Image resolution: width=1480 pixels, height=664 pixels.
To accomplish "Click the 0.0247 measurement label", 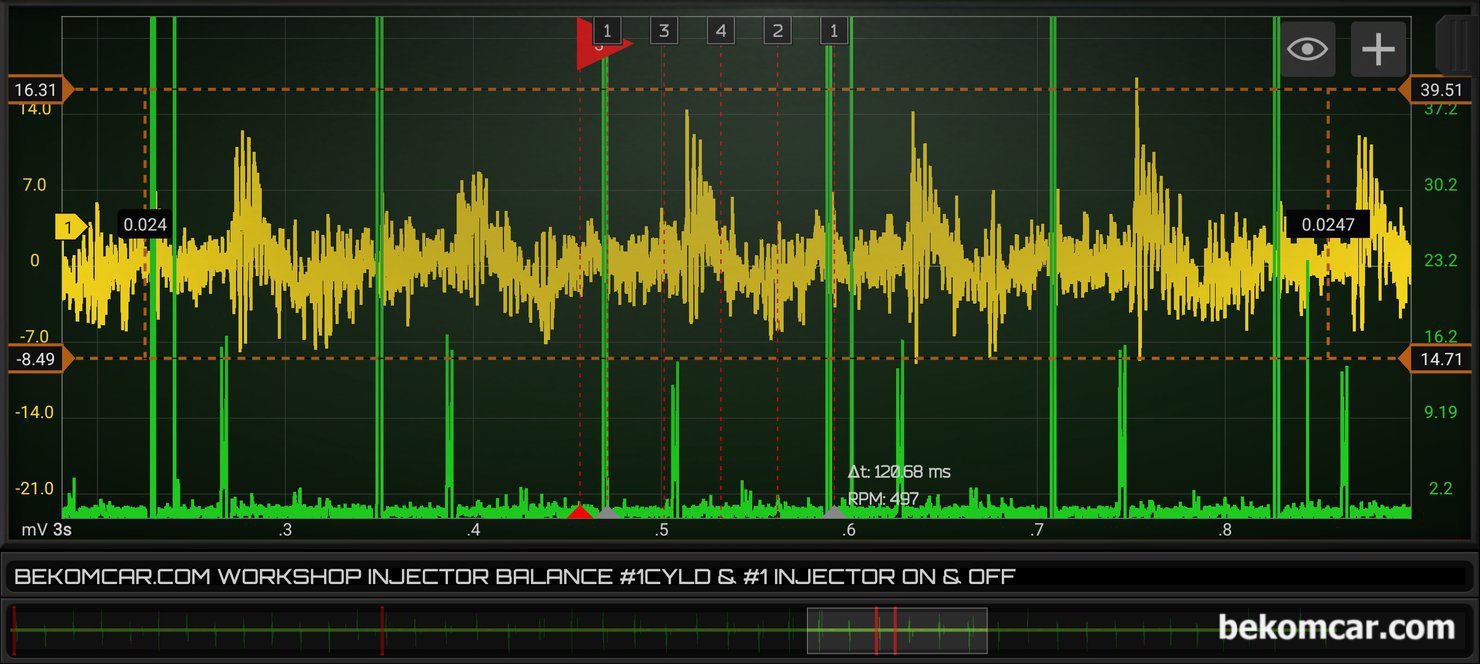I will point(1328,224).
